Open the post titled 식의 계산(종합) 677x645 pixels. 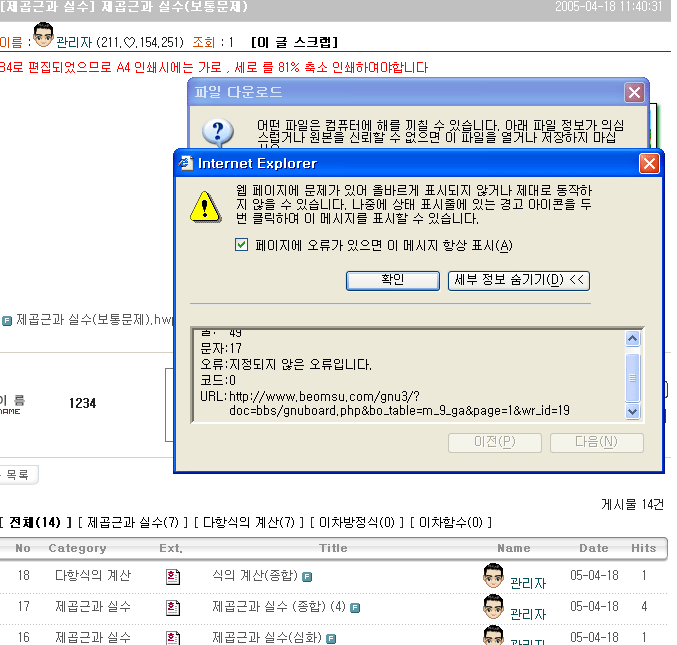[x=255, y=575]
